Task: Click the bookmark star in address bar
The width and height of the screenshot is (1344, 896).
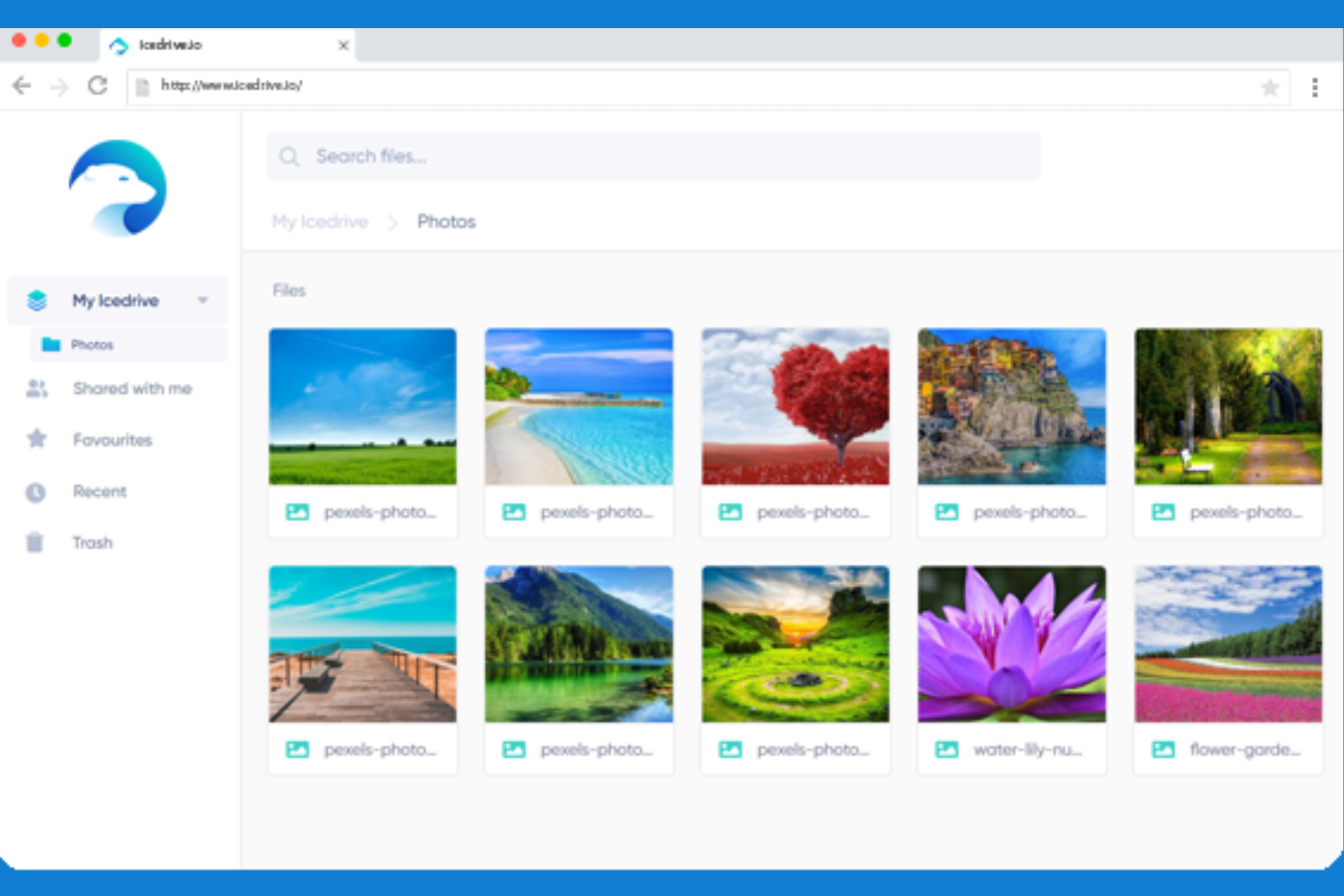Action: click(x=1270, y=87)
